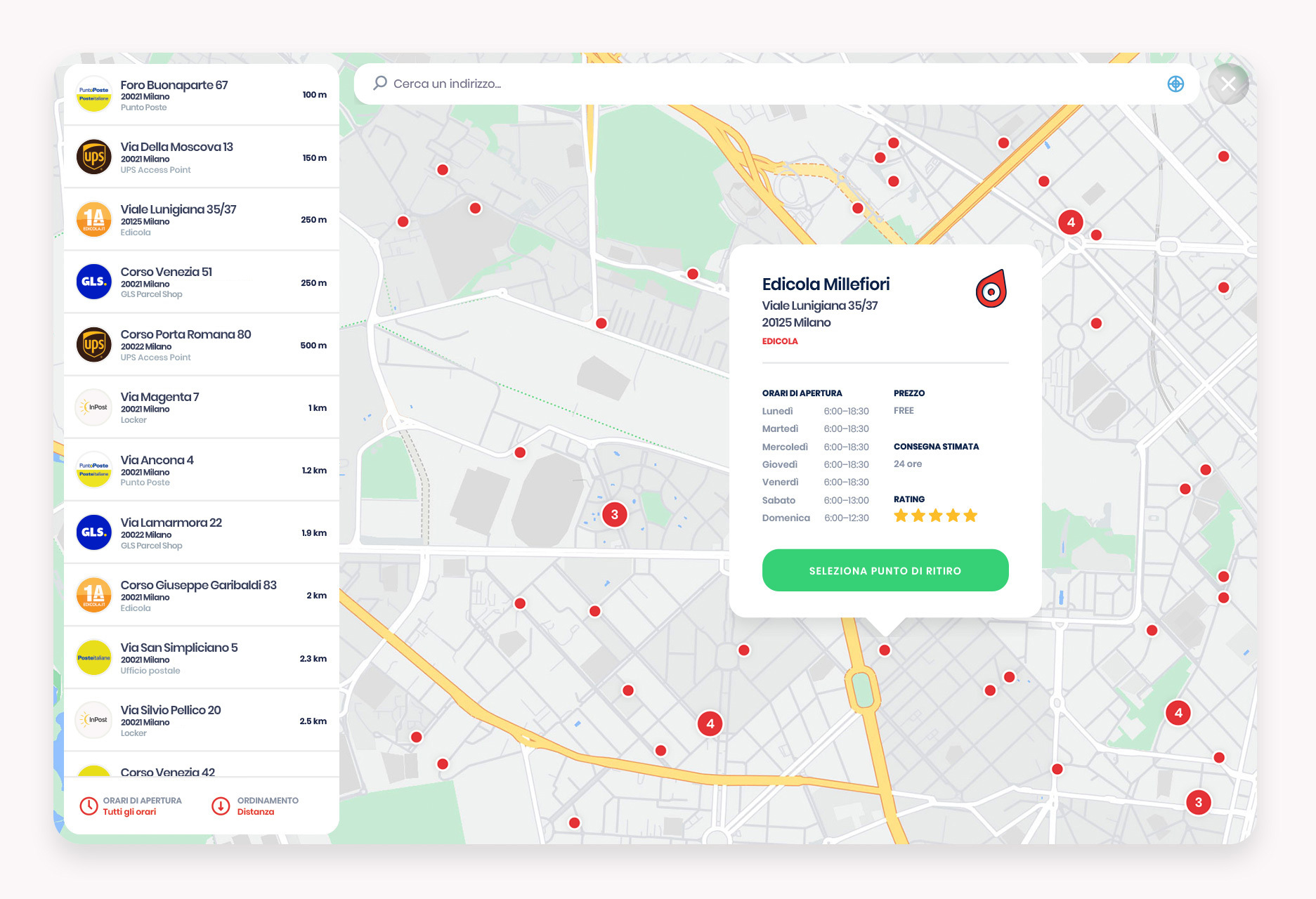Image resolution: width=1316 pixels, height=899 pixels.
Task: Click the magnifying glass search icon
Action: point(380,84)
